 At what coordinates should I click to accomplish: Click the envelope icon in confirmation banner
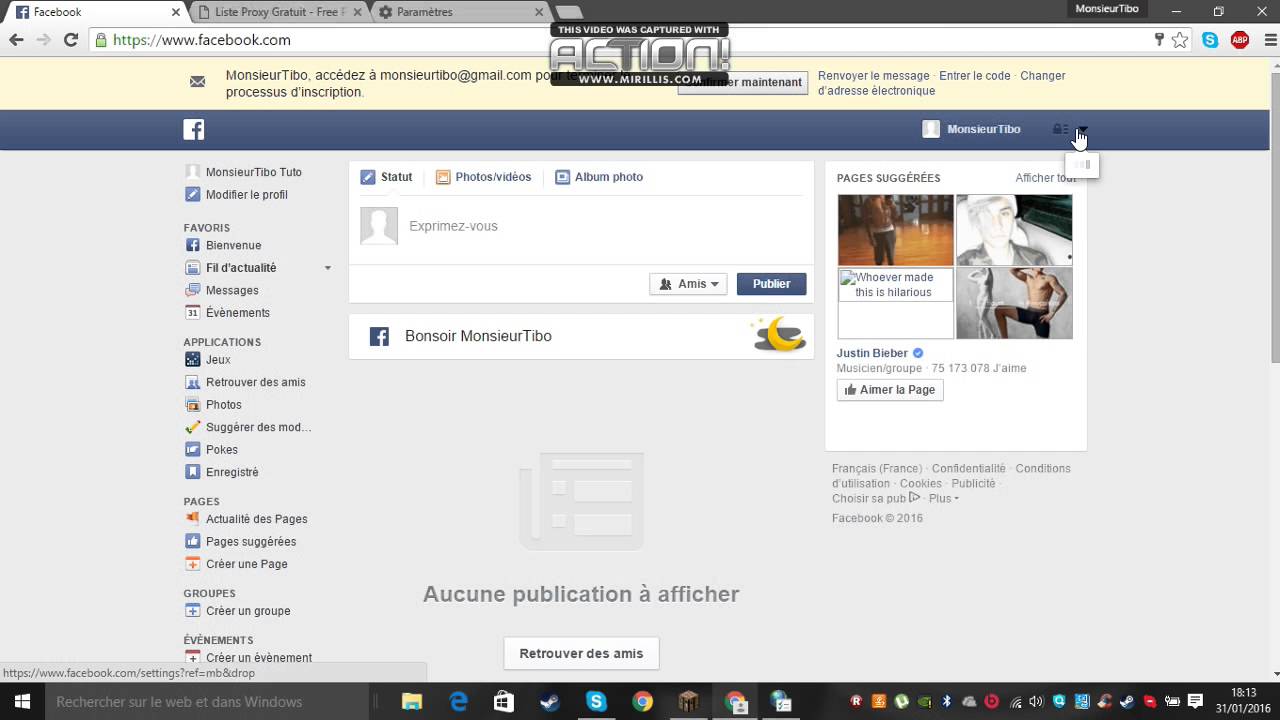click(x=197, y=82)
